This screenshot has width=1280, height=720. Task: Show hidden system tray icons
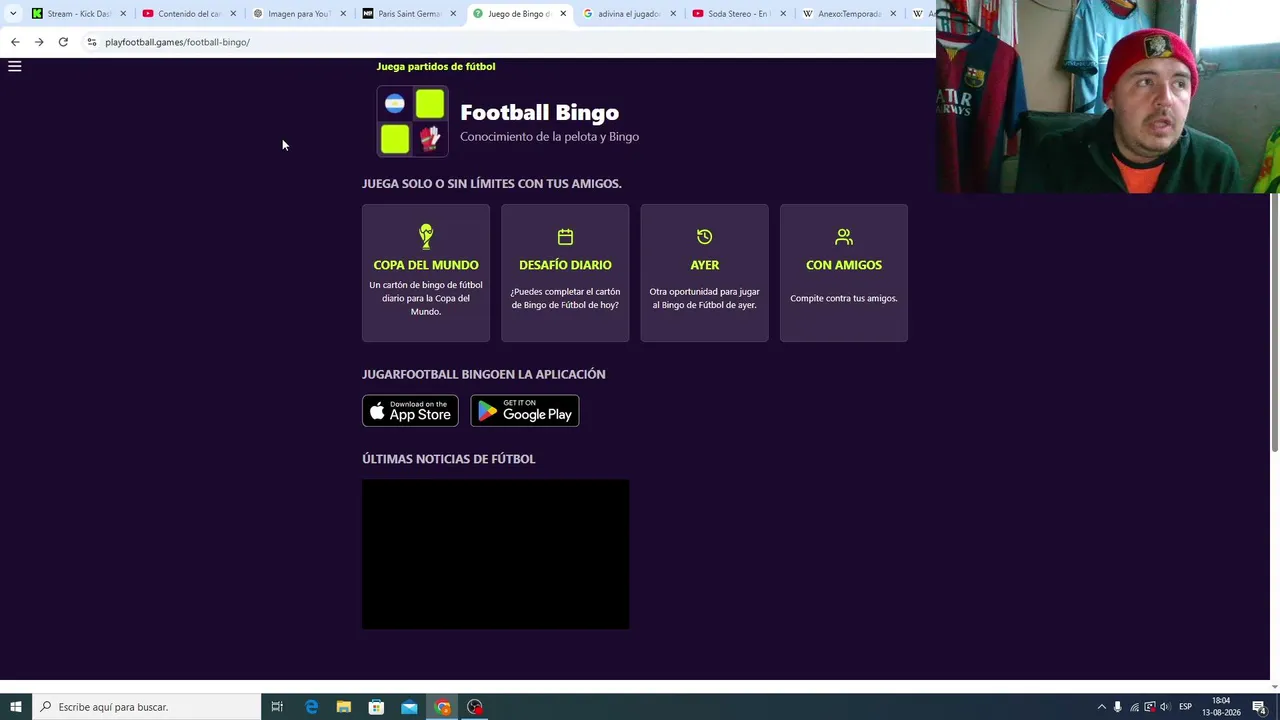[1102, 707]
